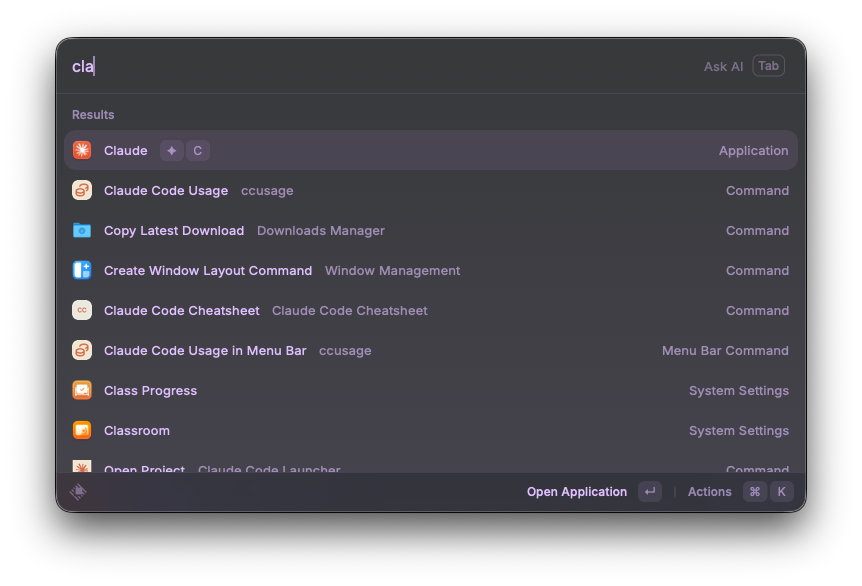Click the Raycast logo in bottom bar
Viewport: 862px width, 586px height.
pos(78,492)
